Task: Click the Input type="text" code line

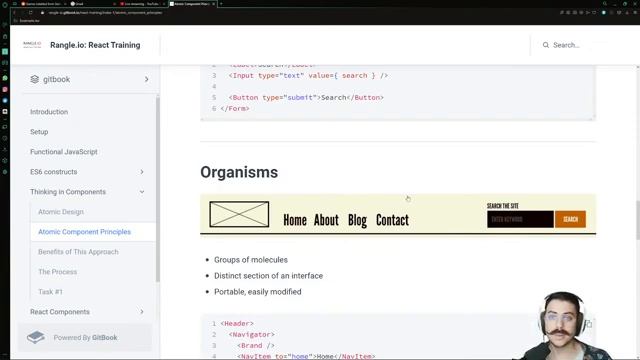Action: click(x=308, y=76)
